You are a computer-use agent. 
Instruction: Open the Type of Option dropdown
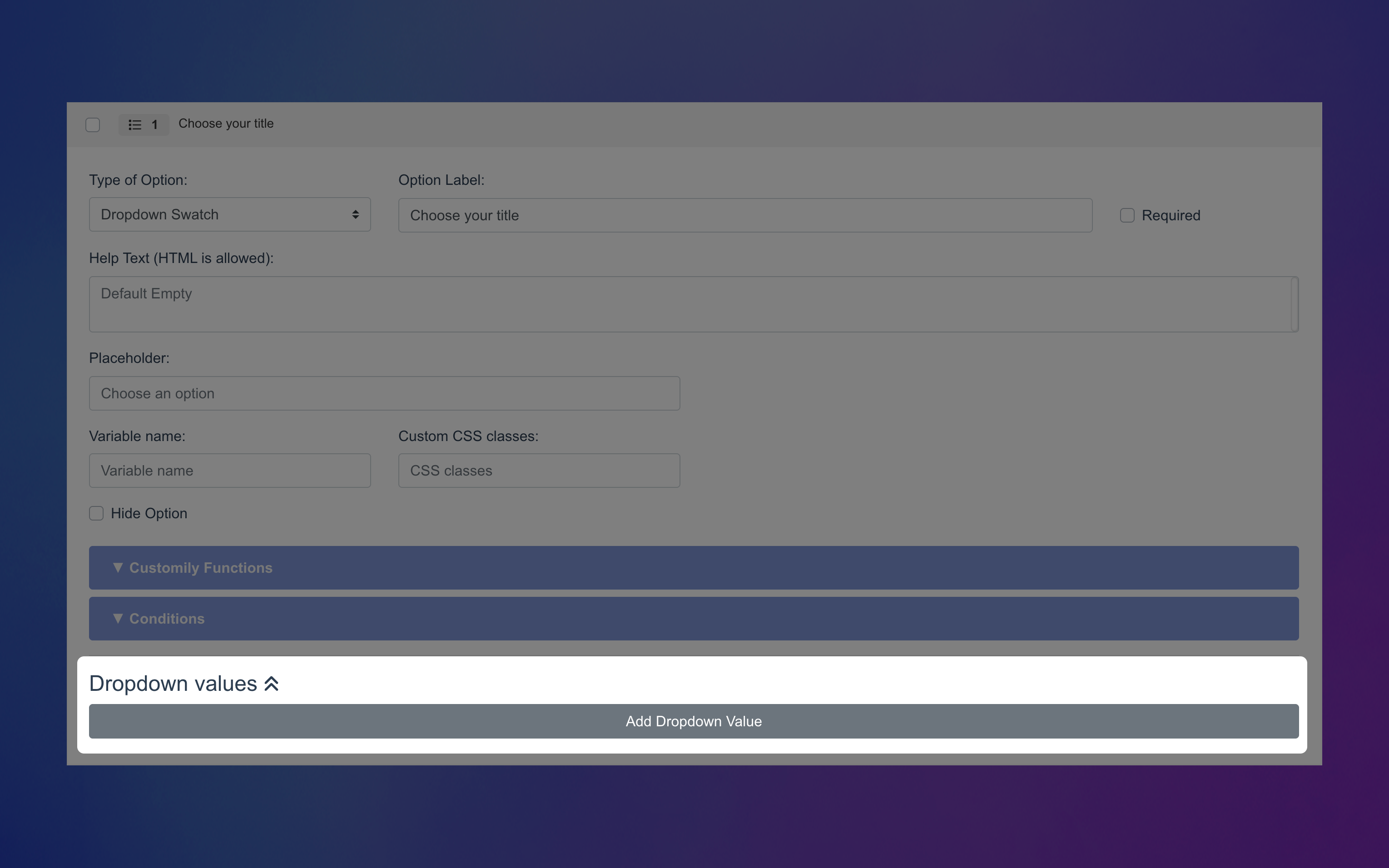point(229,215)
